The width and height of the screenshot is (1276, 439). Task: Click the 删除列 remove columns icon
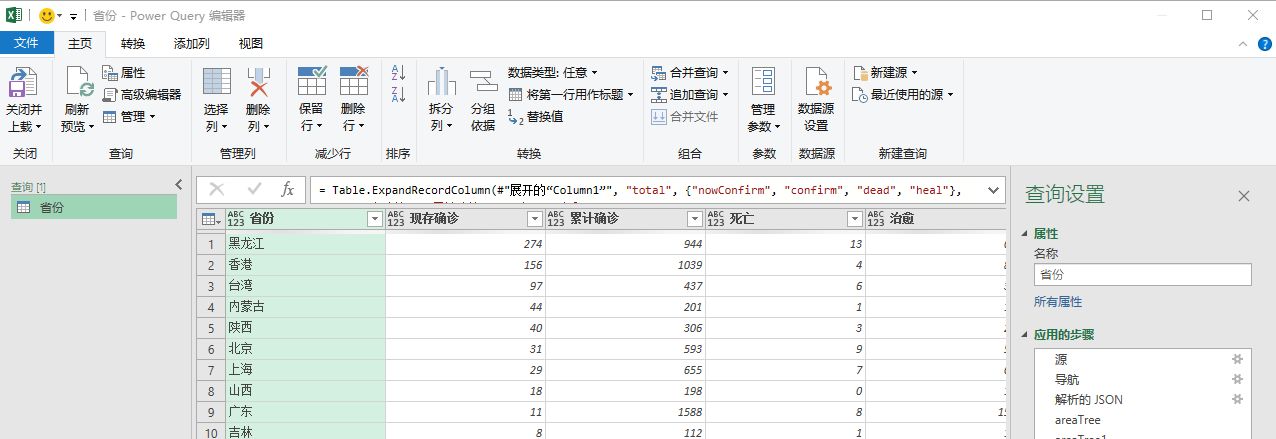coord(259,83)
